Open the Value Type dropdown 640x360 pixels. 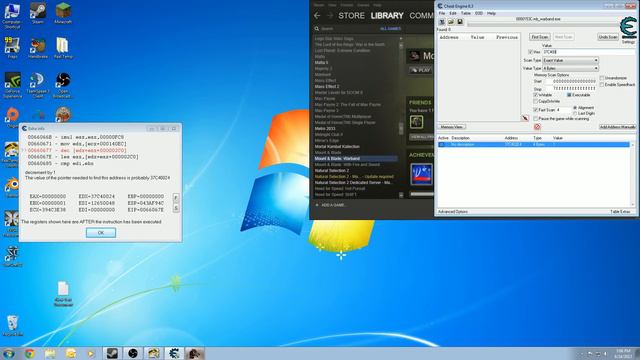pos(570,68)
